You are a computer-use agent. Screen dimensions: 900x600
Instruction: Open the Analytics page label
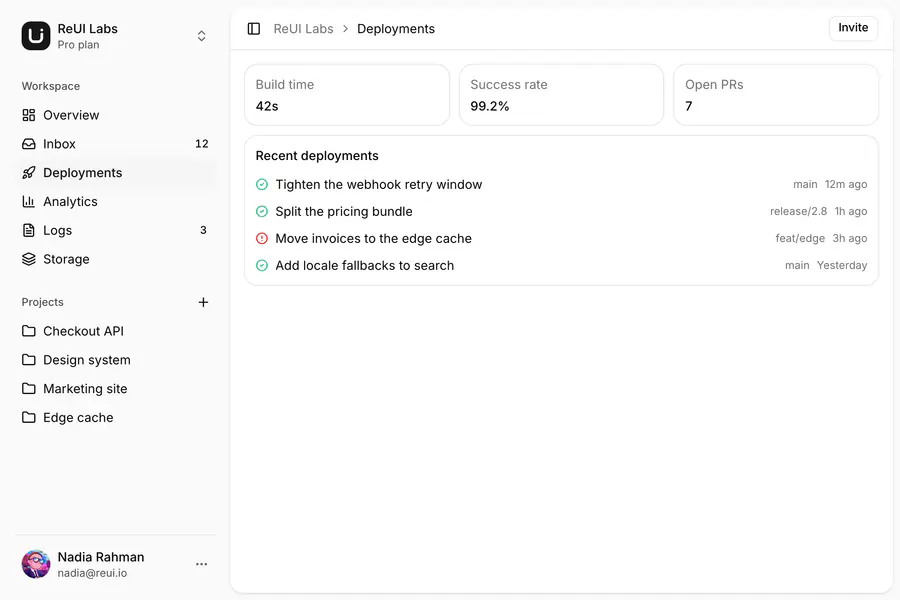(x=70, y=202)
